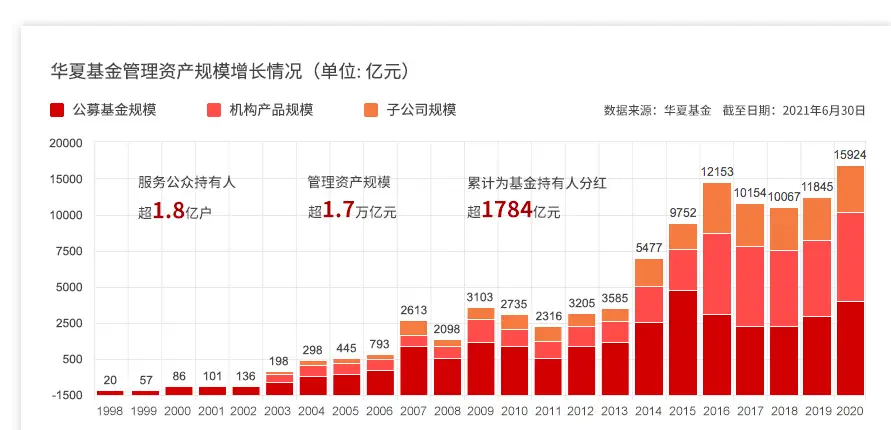Image resolution: width=891 pixels, height=430 pixels.
Task: Click the -1500 y-axis label
Action: (x=66, y=395)
